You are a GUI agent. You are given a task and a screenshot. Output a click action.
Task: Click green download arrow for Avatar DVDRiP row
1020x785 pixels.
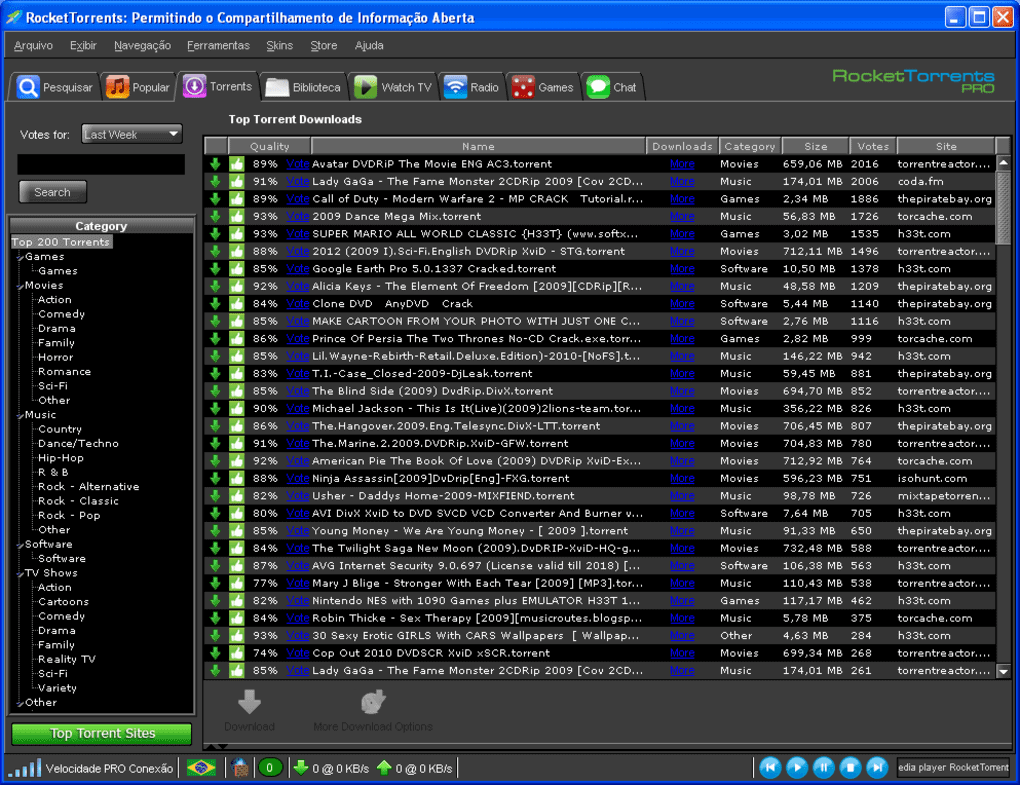pos(215,164)
